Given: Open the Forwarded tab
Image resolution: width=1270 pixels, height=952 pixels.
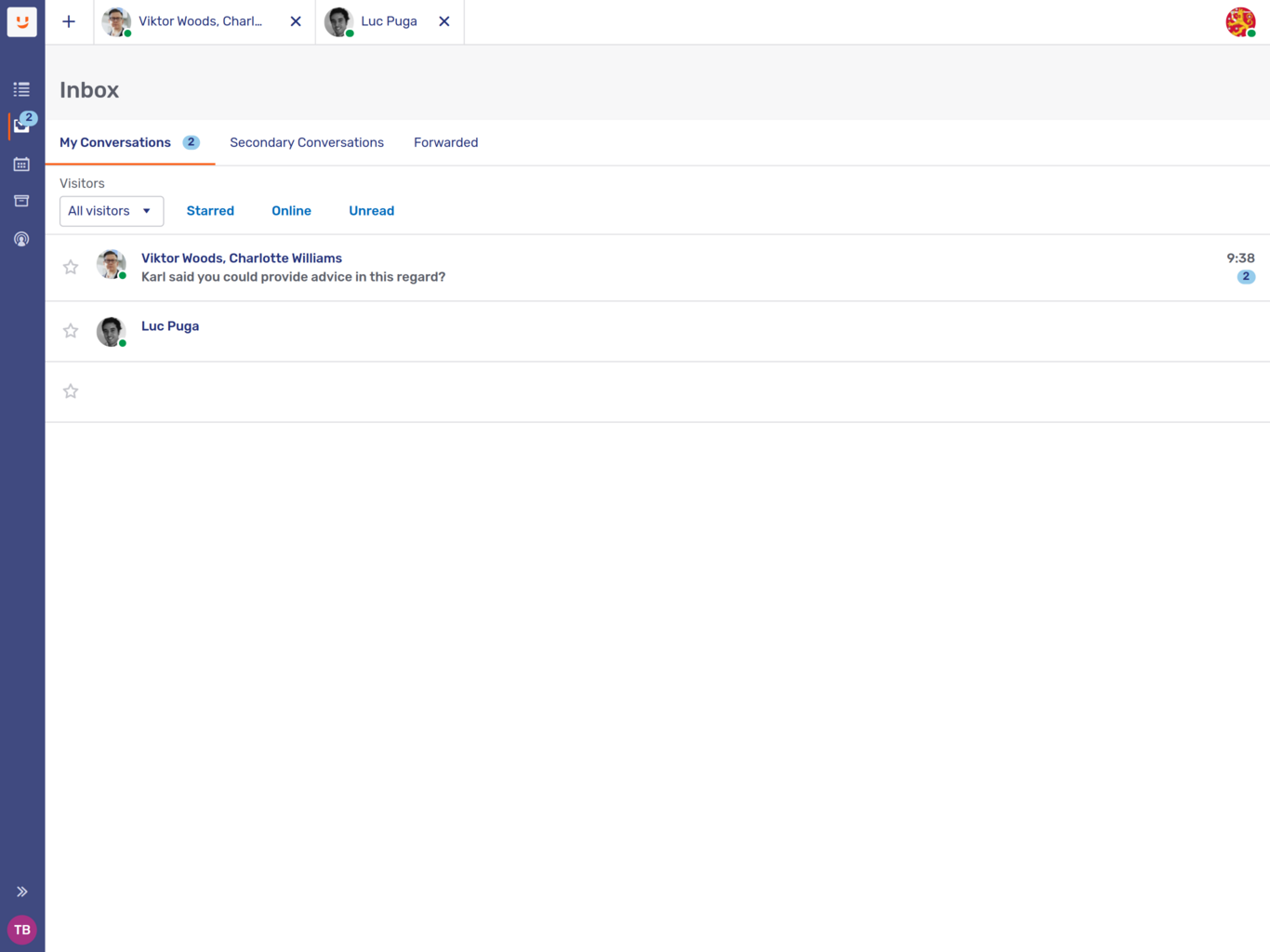Looking at the screenshot, I should click(x=445, y=142).
